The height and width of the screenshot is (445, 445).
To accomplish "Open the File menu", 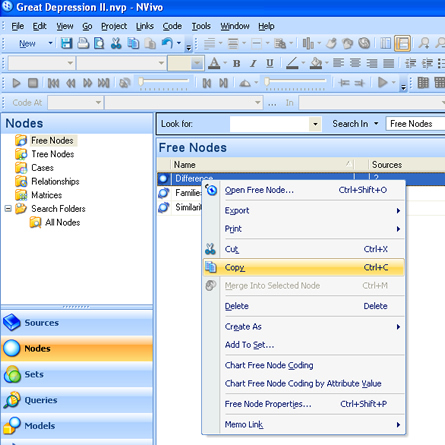I will (17, 26).
